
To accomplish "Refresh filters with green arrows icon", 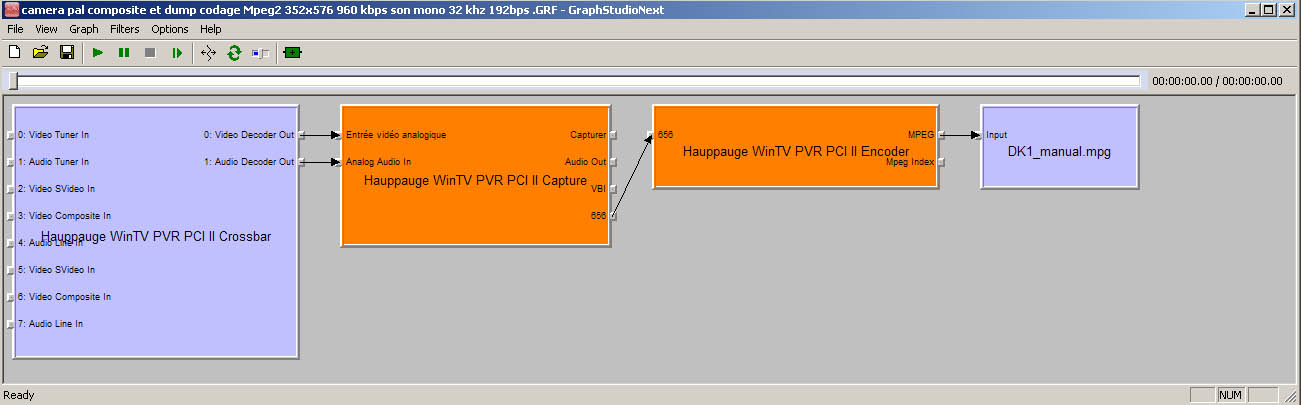I will click(234, 52).
